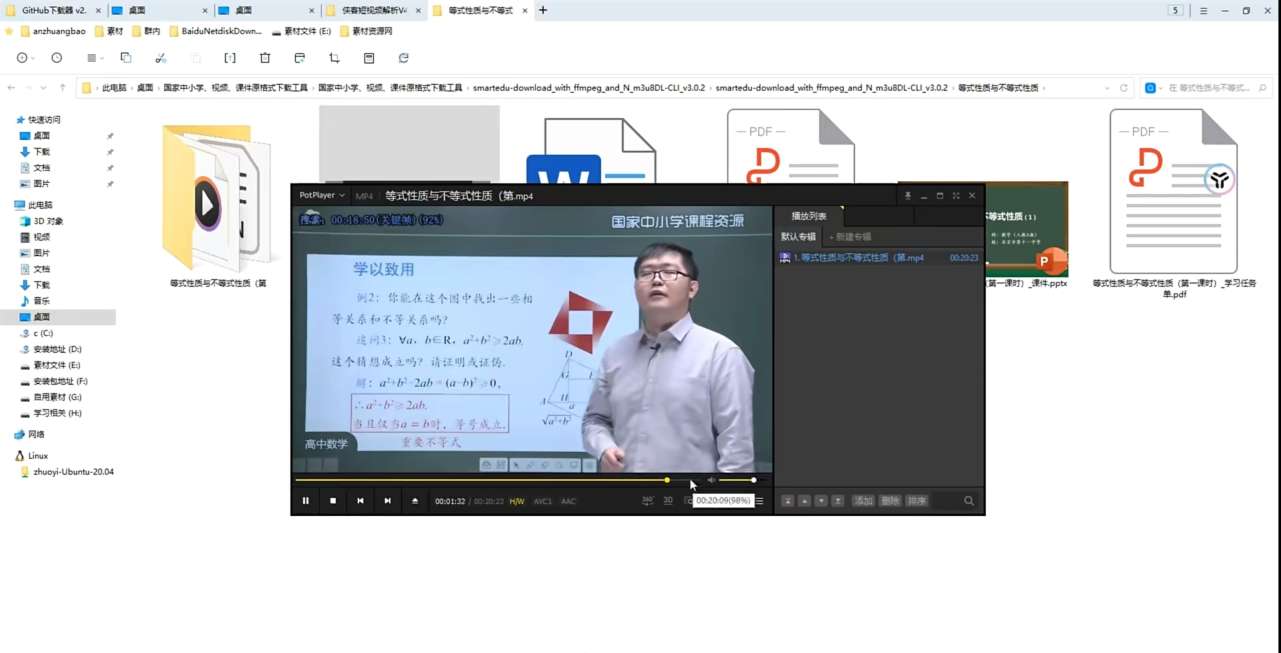1281x653 pixels.
Task: Skip to the previous track
Action: click(x=360, y=501)
